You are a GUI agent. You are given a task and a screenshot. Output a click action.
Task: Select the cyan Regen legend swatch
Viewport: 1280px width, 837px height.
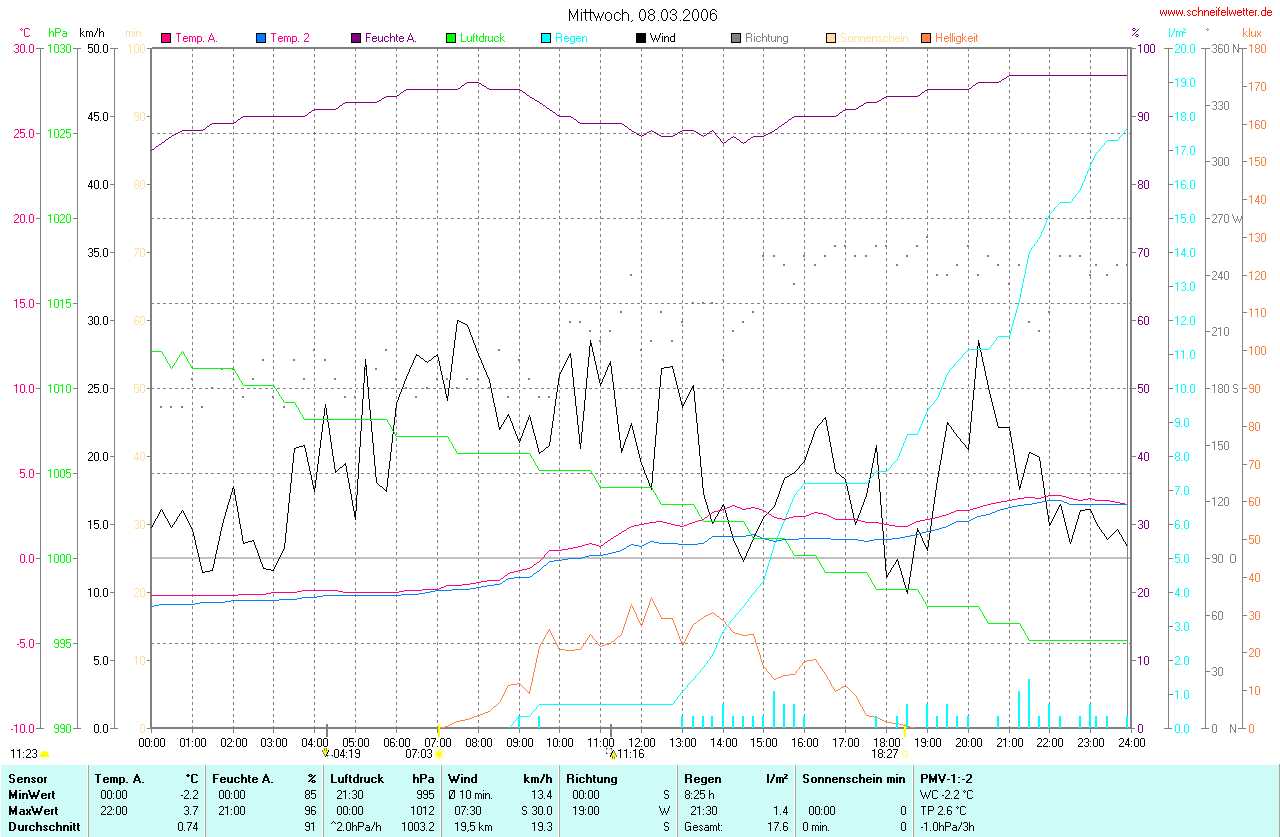546,38
